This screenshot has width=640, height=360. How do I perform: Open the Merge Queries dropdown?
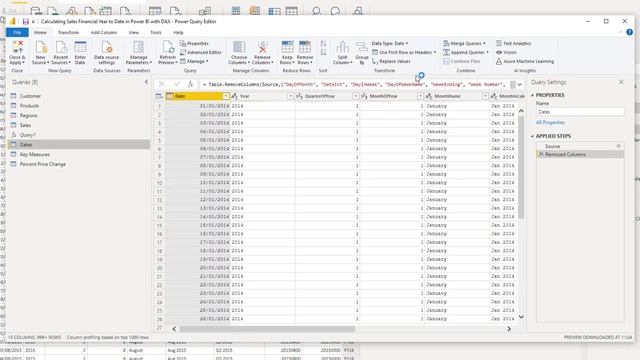(x=464, y=43)
